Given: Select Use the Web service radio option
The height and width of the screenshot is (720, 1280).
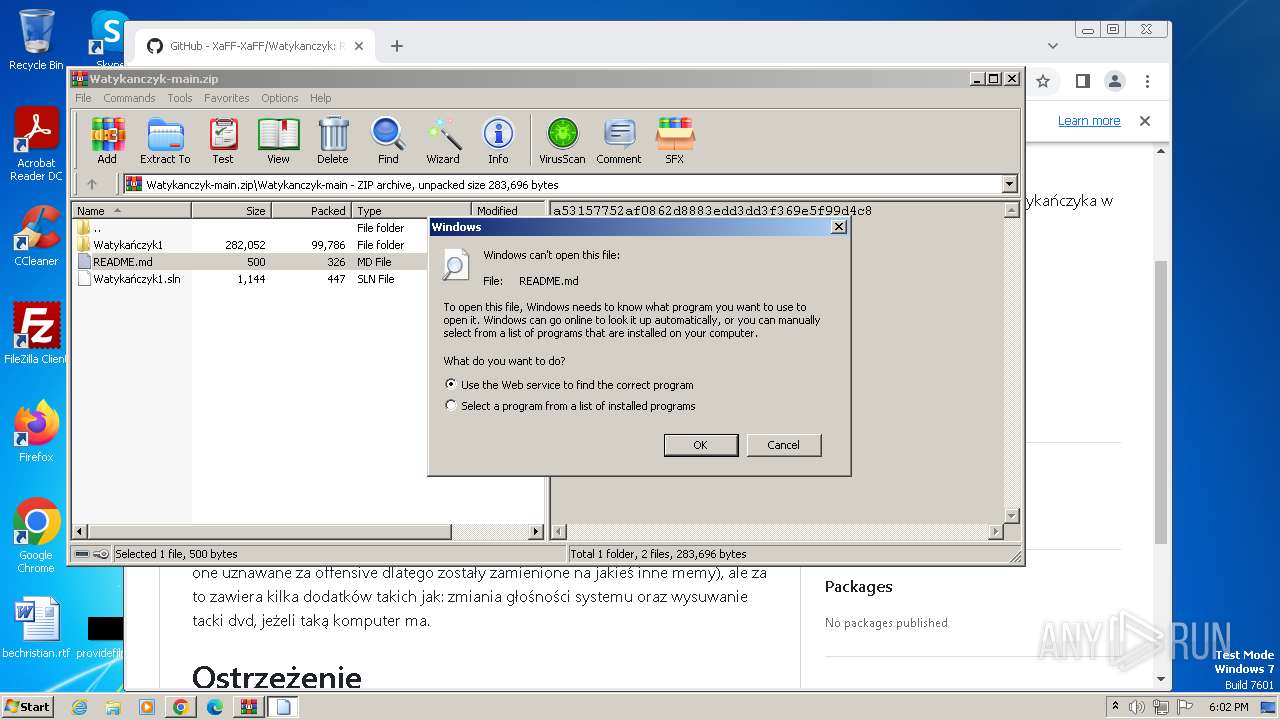Looking at the screenshot, I should 451,384.
